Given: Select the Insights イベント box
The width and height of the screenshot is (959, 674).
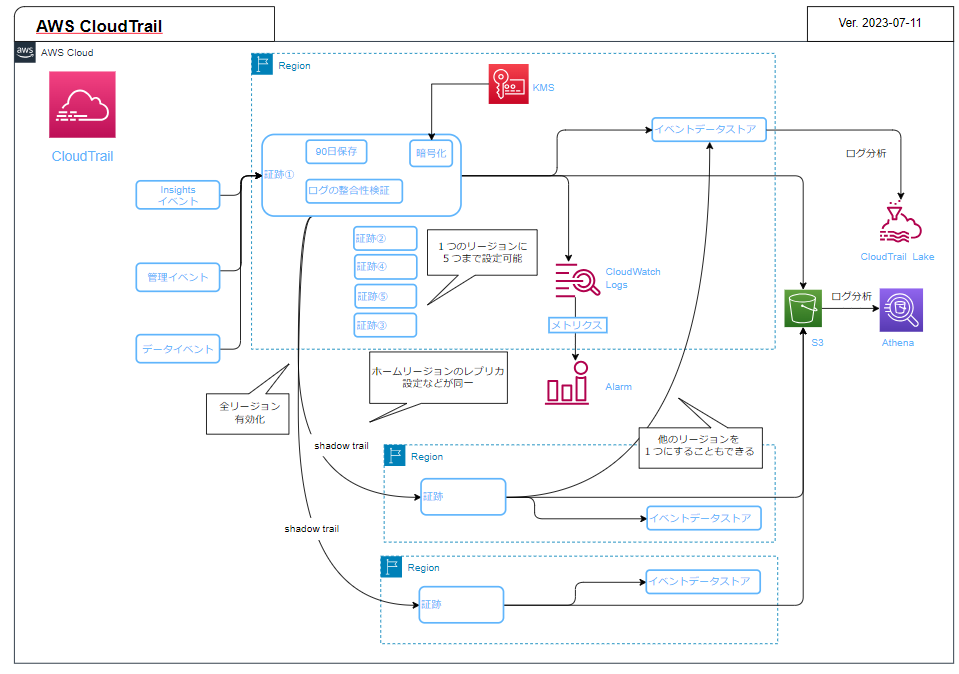Looking at the screenshot, I should (x=178, y=195).
